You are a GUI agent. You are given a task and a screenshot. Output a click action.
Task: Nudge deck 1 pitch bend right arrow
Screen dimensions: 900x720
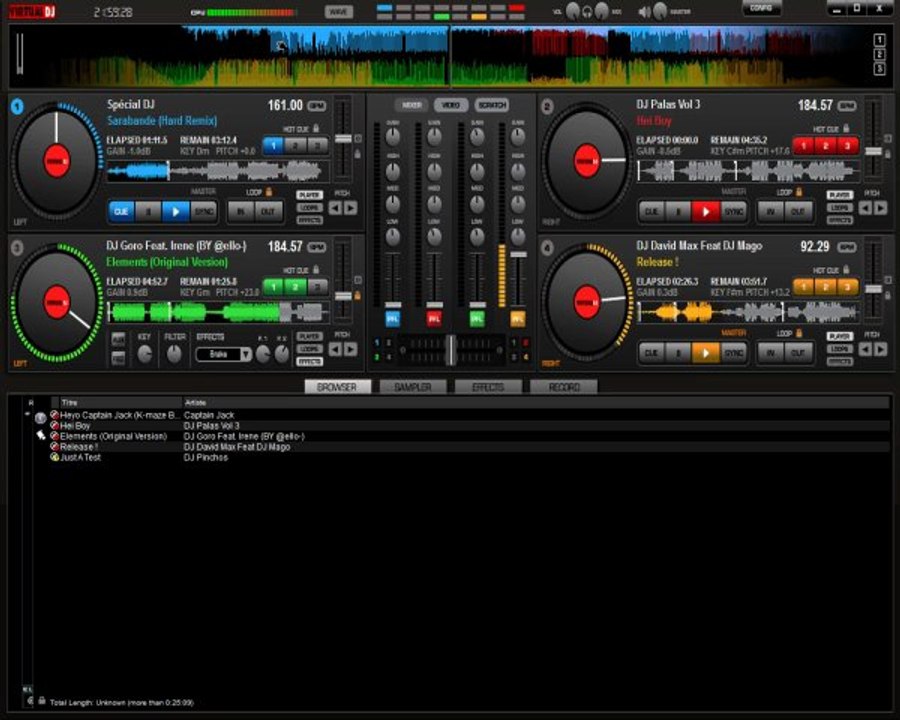[350, 208]
